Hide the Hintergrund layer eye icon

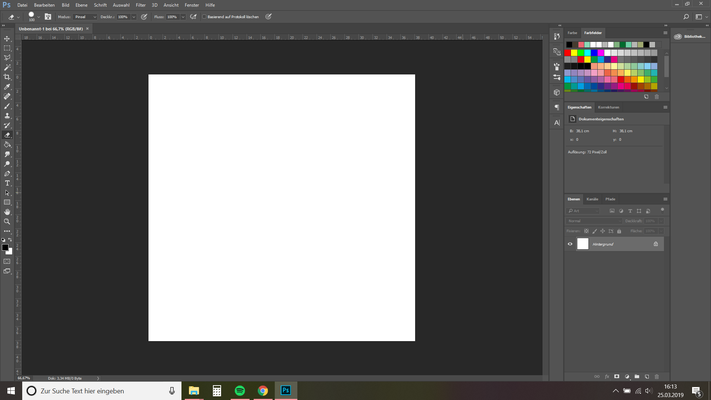click(570, 244)
